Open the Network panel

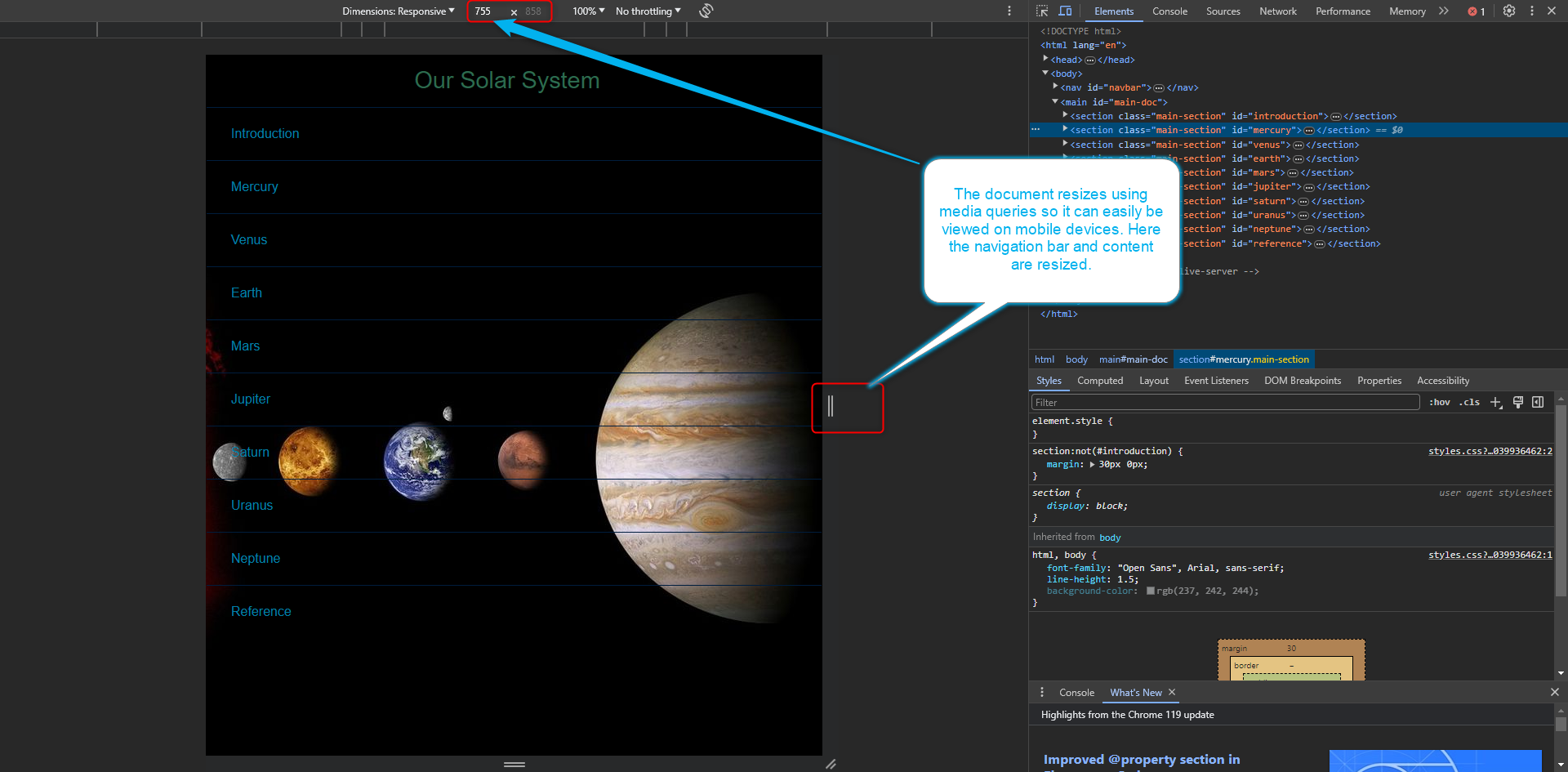click(x=1277, y=11)
